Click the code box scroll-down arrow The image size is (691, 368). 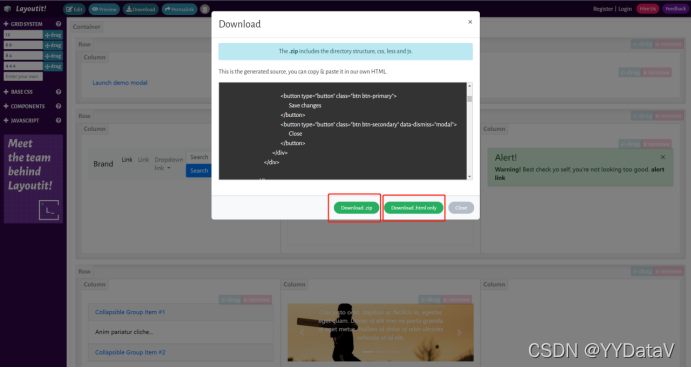[469, 177]
